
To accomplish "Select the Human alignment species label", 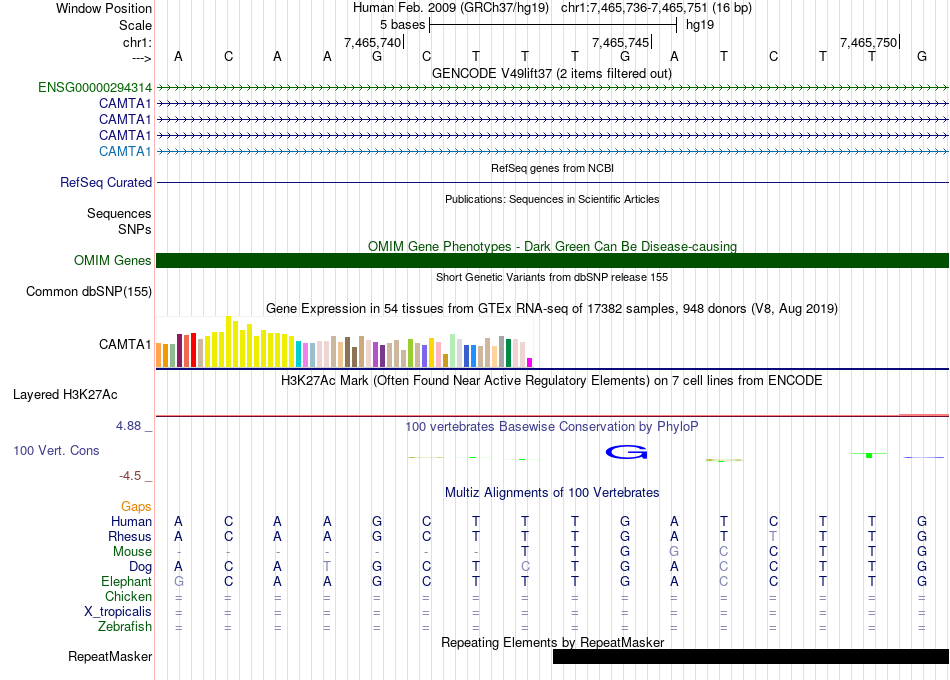I will coord(131,521).
